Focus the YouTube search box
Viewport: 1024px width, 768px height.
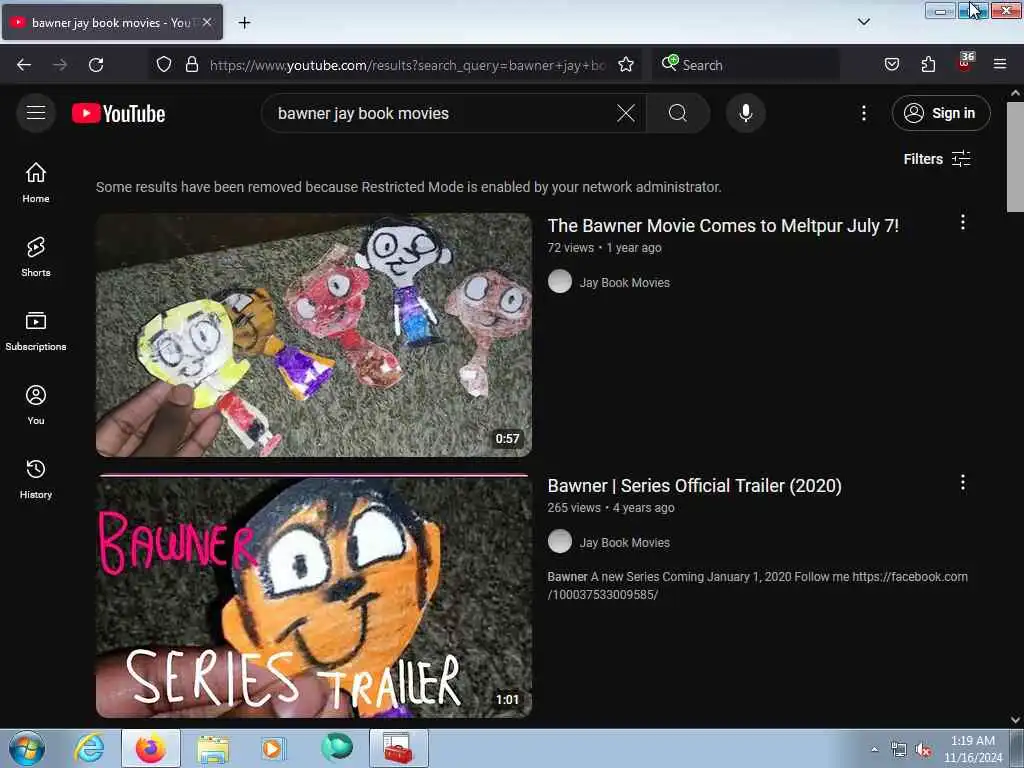(444, 113)
